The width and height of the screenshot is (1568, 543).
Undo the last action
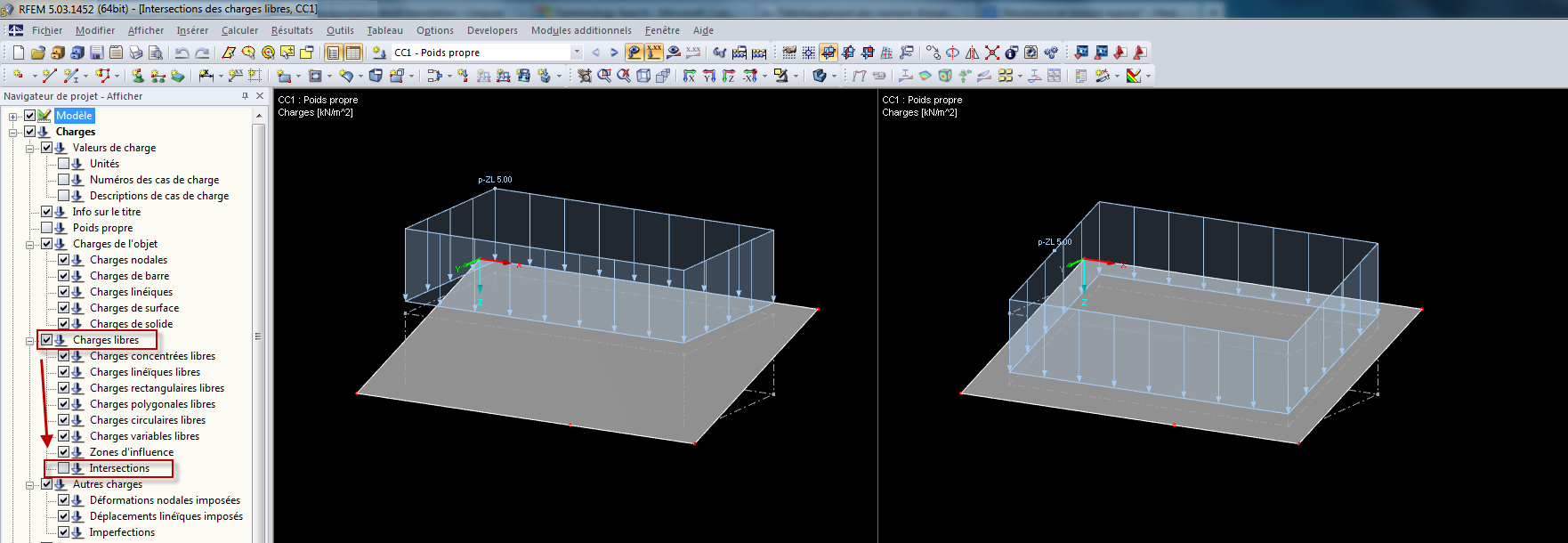[x=182, y=53]
